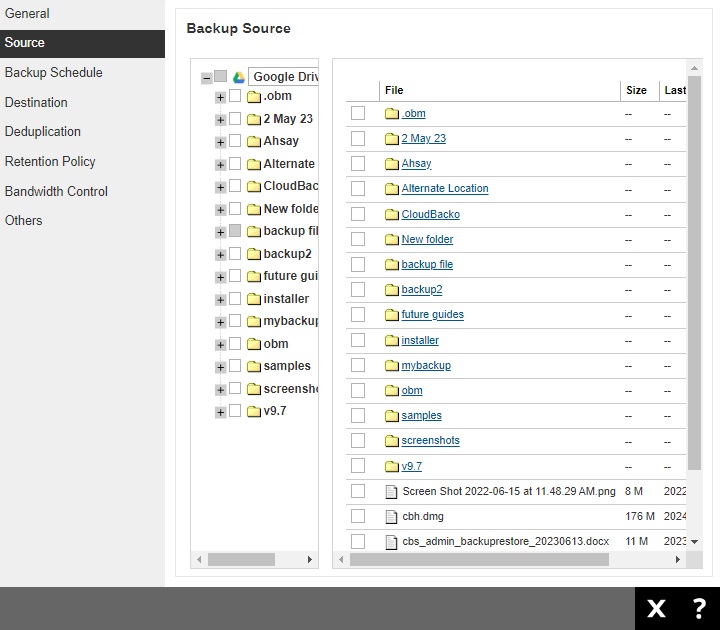Click the mybackup folder icon in file list
The width and height of the screenshot is (720, 630).
pyautogui.click(x=392, y=366)
